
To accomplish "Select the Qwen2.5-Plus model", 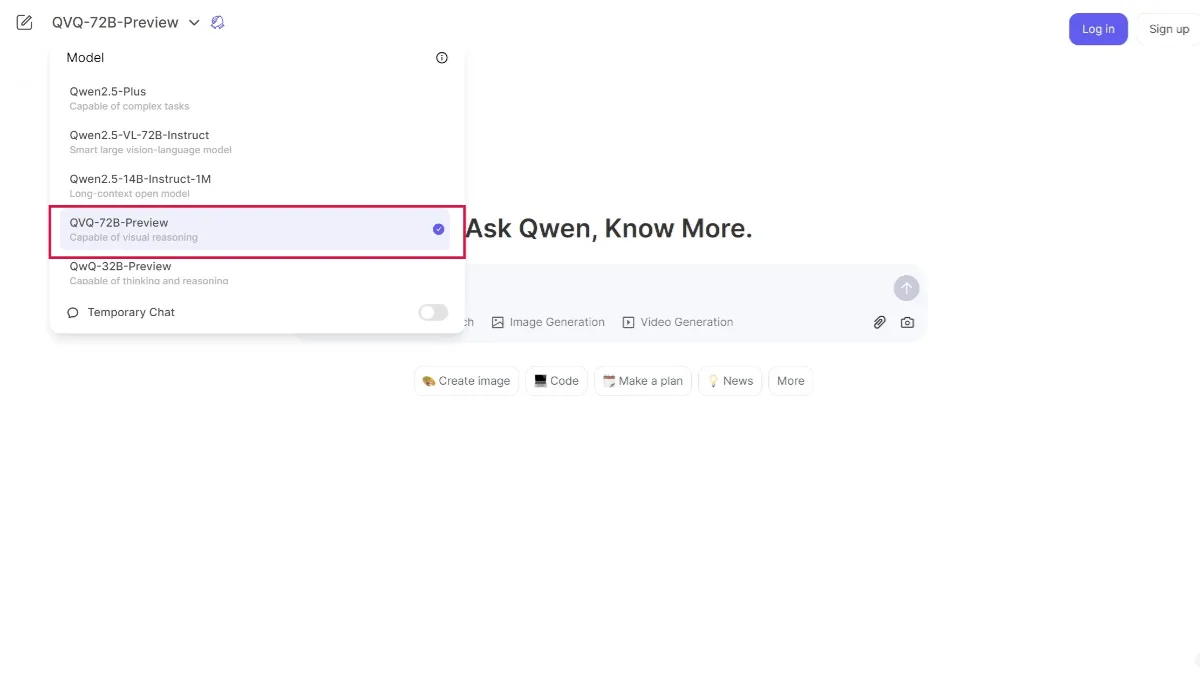I will (x=255, y=98).
